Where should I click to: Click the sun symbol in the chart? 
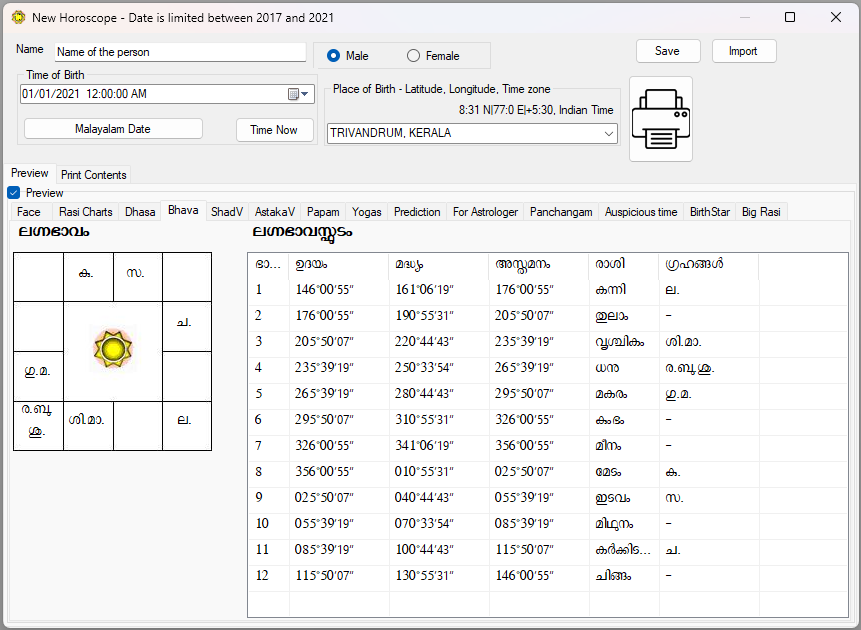[x=113, y=348]
